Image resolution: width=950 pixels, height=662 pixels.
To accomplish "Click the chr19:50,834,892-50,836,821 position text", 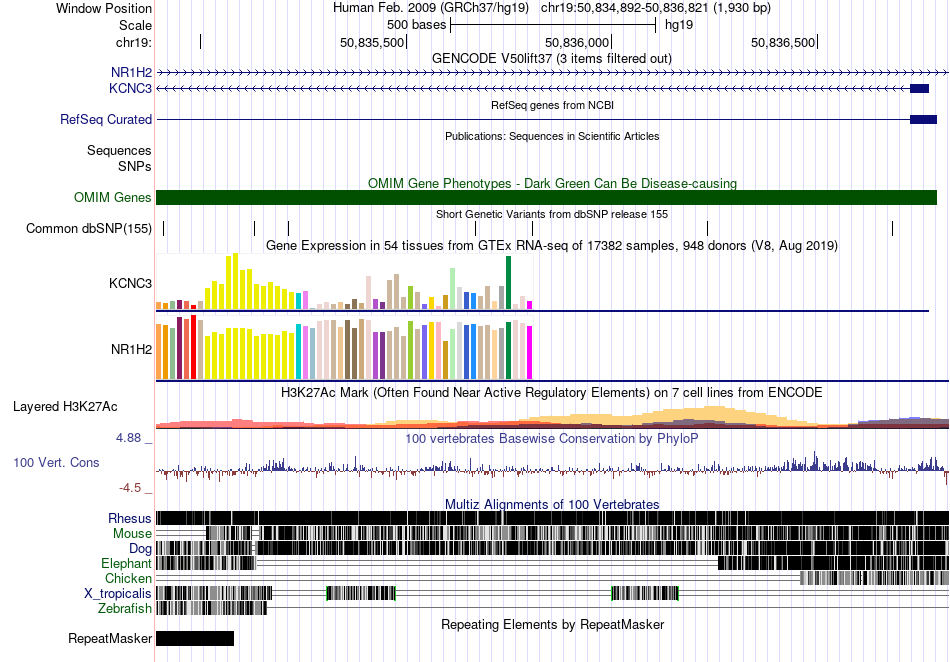I will (656, 8).
